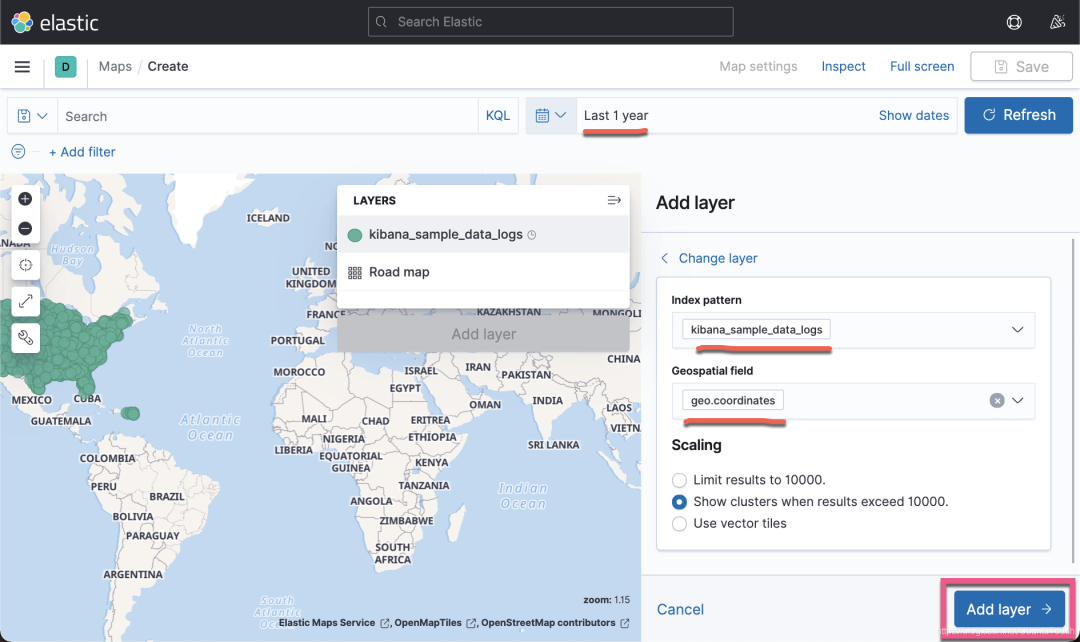The height and width of the screenshot is (642, 1080).
Task: Click the Refresh button
Action: [1019, 115]
